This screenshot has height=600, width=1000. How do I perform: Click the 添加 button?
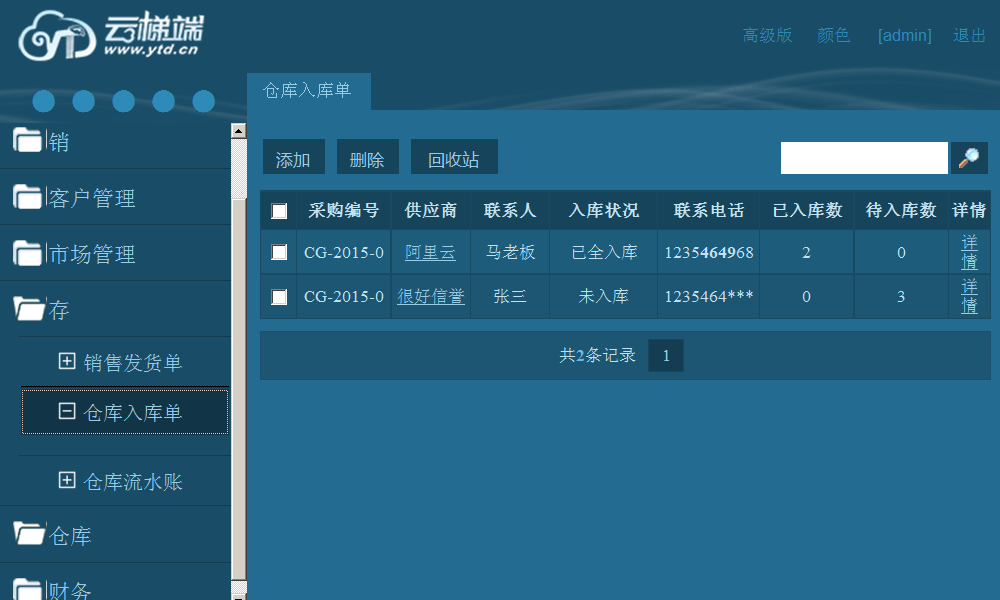point(293,157)
